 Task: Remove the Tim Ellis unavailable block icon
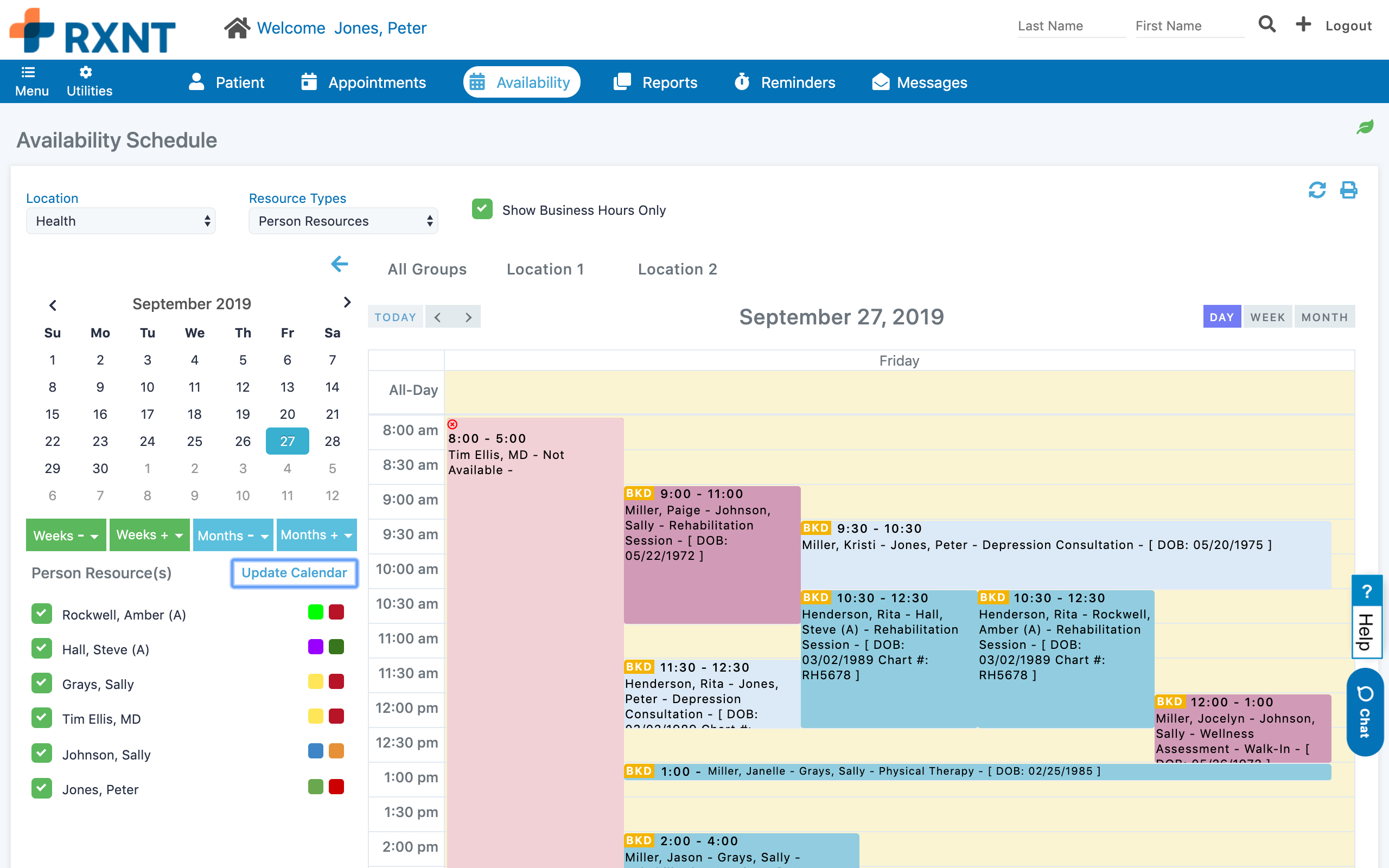[x=453, y=424]
